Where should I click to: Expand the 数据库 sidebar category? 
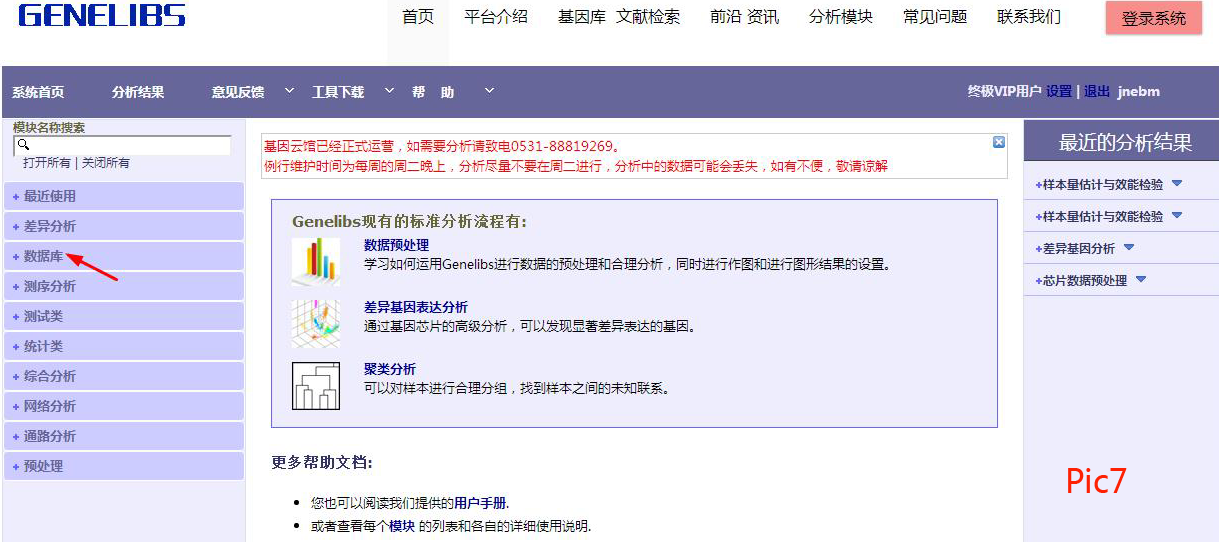click(43, 257)
